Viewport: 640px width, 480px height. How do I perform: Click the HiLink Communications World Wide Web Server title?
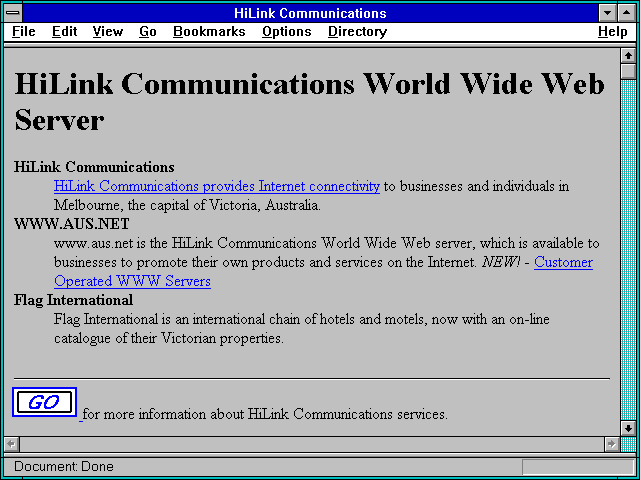(309, 102)
